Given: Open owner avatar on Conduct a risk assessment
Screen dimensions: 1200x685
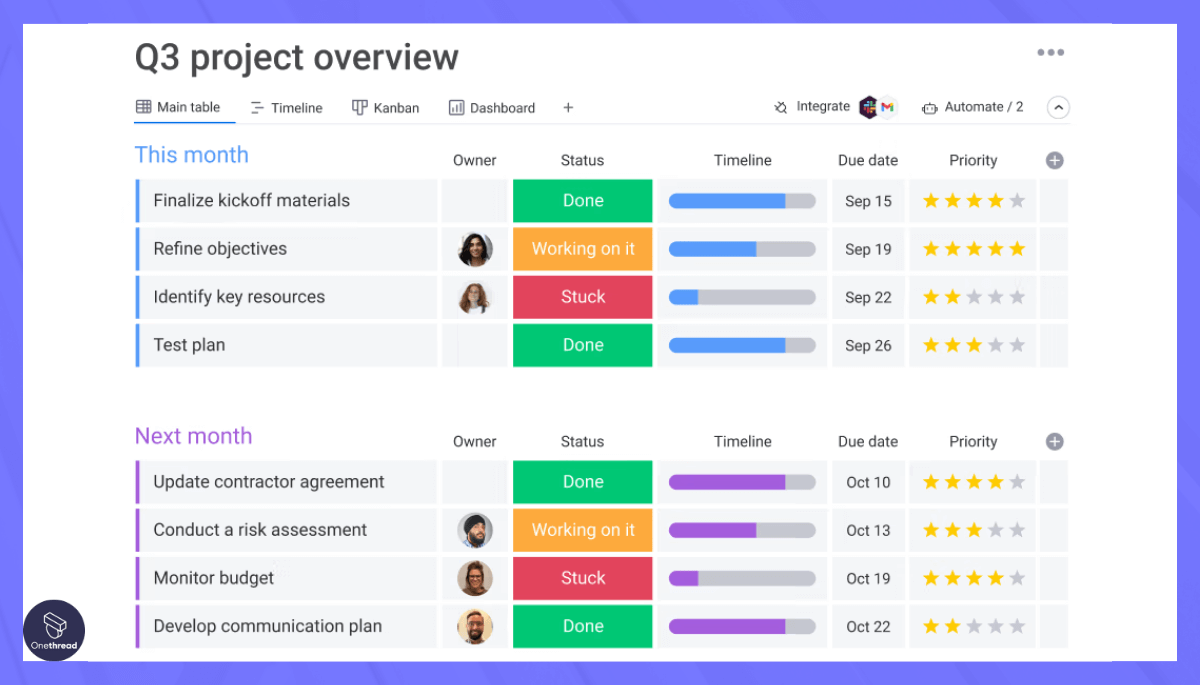Looking at the screenshot, I should click(x=475, y=530).
